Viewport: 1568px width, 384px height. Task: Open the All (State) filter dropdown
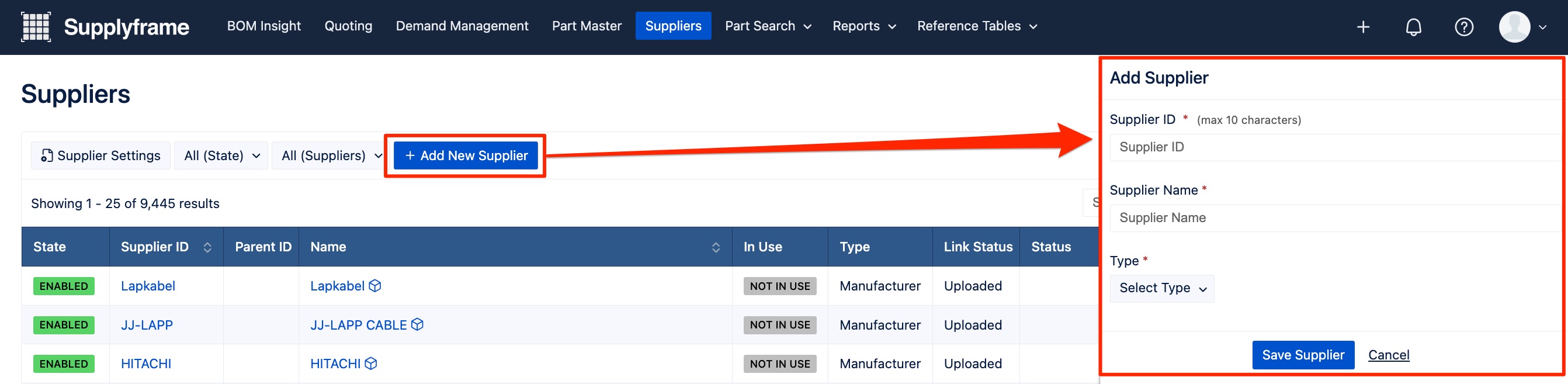(x=221, y=156)
